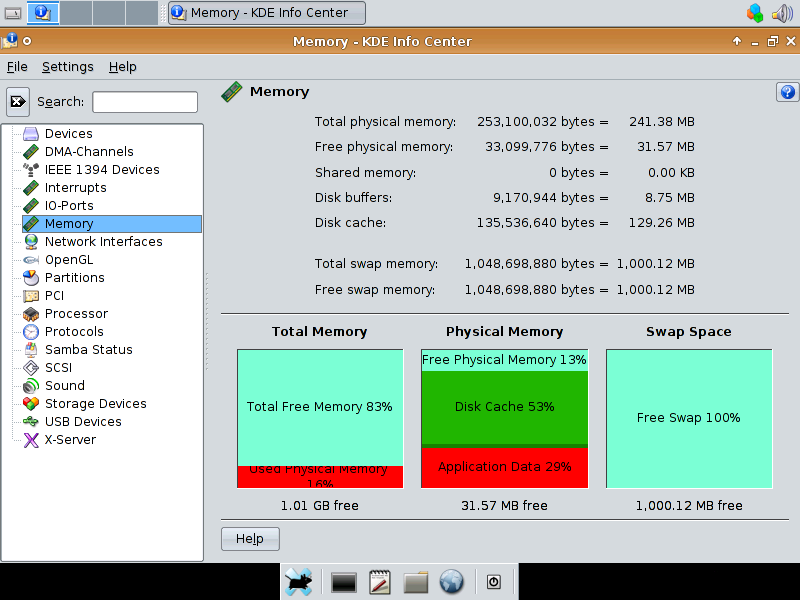Open the Settings menu
Screen dimensions: 800x600
click(68, 67)
